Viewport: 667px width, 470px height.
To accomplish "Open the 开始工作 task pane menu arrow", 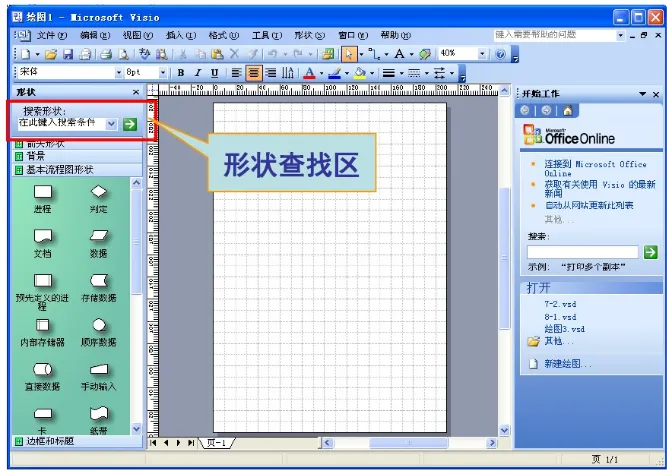I will coord(642,94).
